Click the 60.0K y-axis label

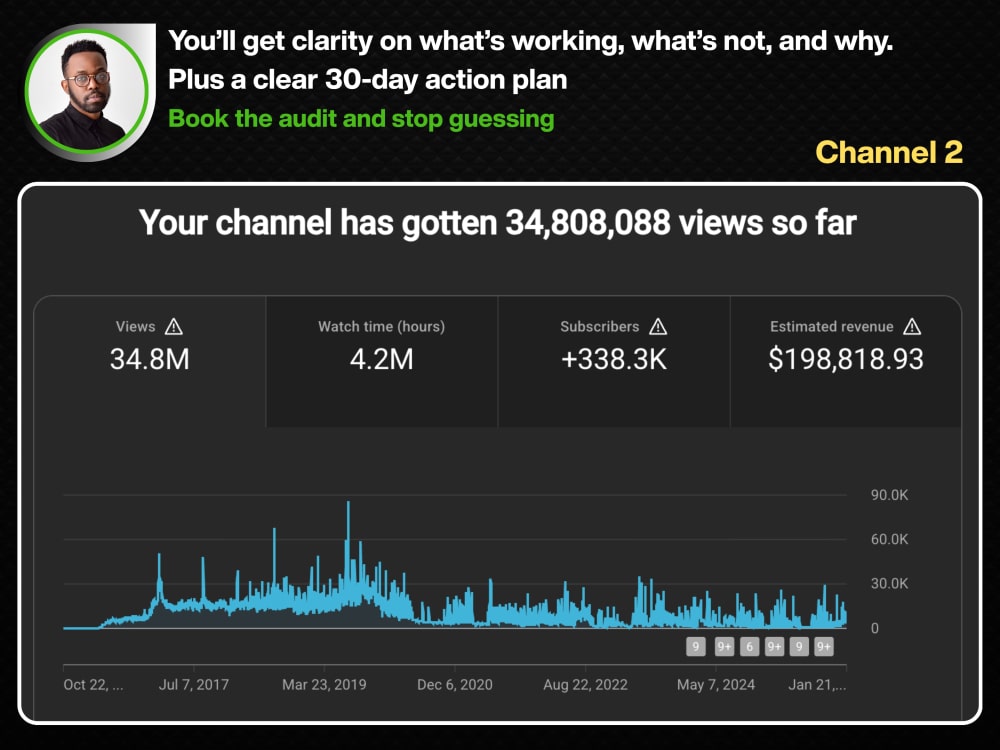[890, 540]
